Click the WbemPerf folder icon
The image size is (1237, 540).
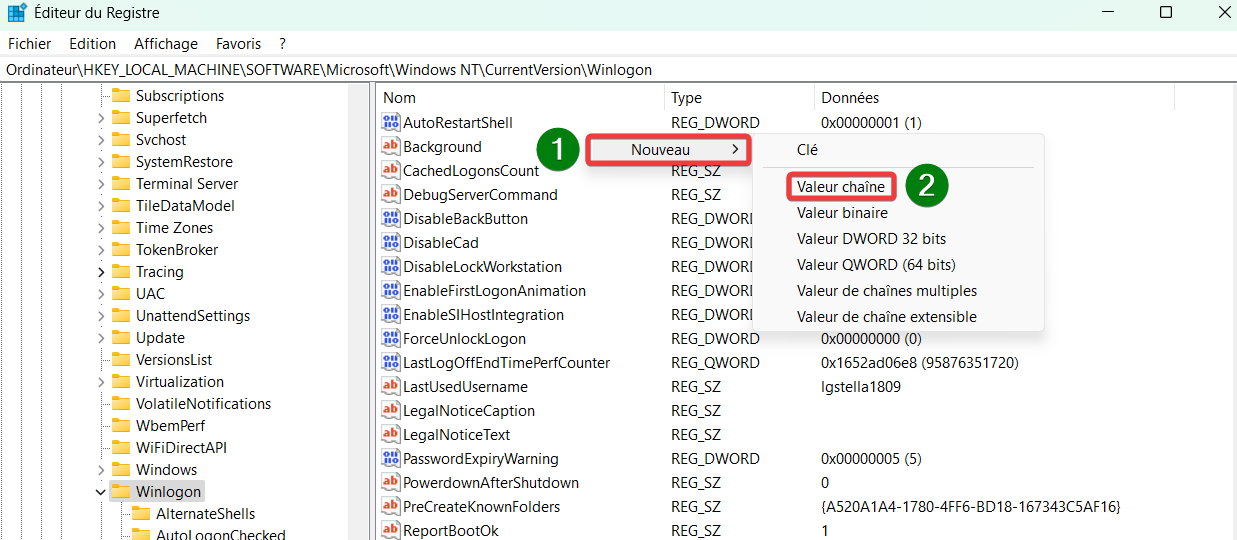pyautogui.click(x=121, y=426)
